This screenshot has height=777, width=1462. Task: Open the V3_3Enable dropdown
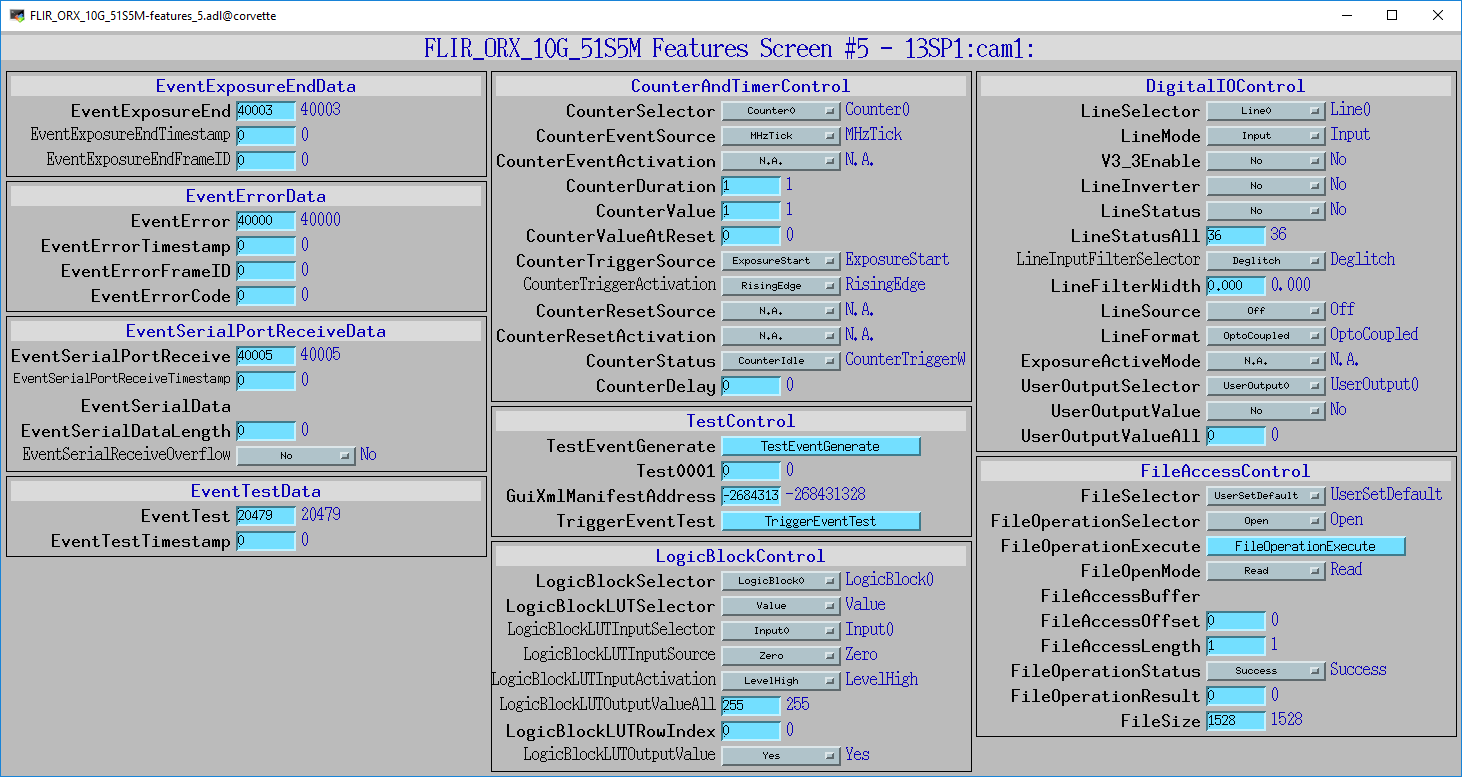1266,161
